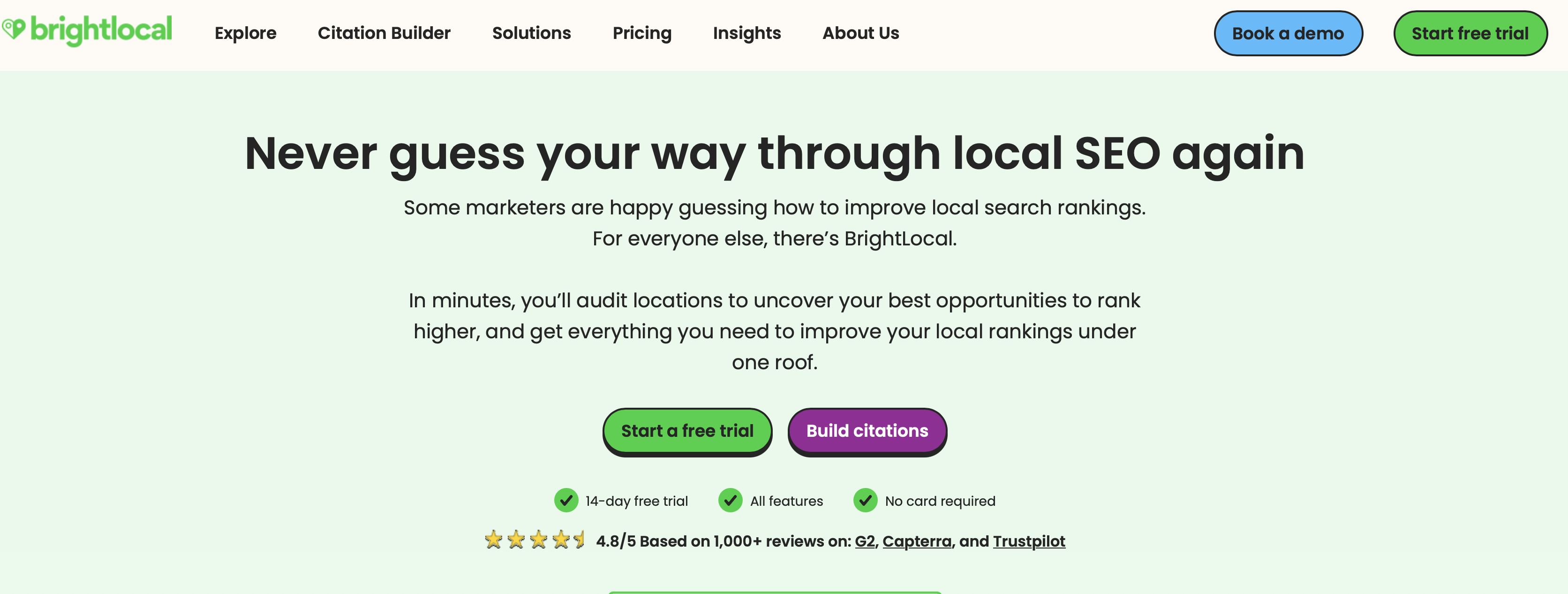Click the Start a free trial hero button

pyautogui.click(x=687, y=431)
